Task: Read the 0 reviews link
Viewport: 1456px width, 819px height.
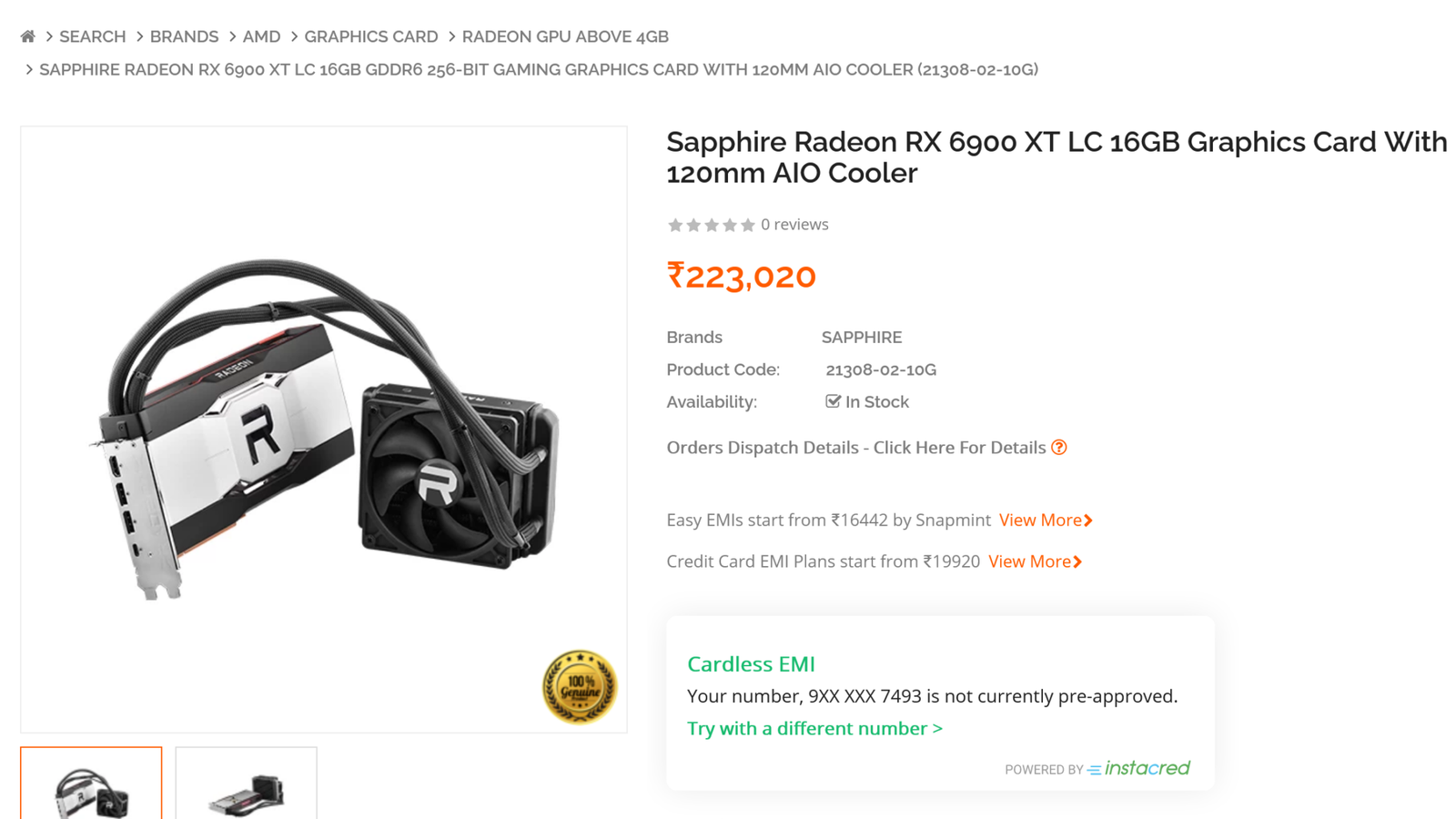Action: (794, 225)
